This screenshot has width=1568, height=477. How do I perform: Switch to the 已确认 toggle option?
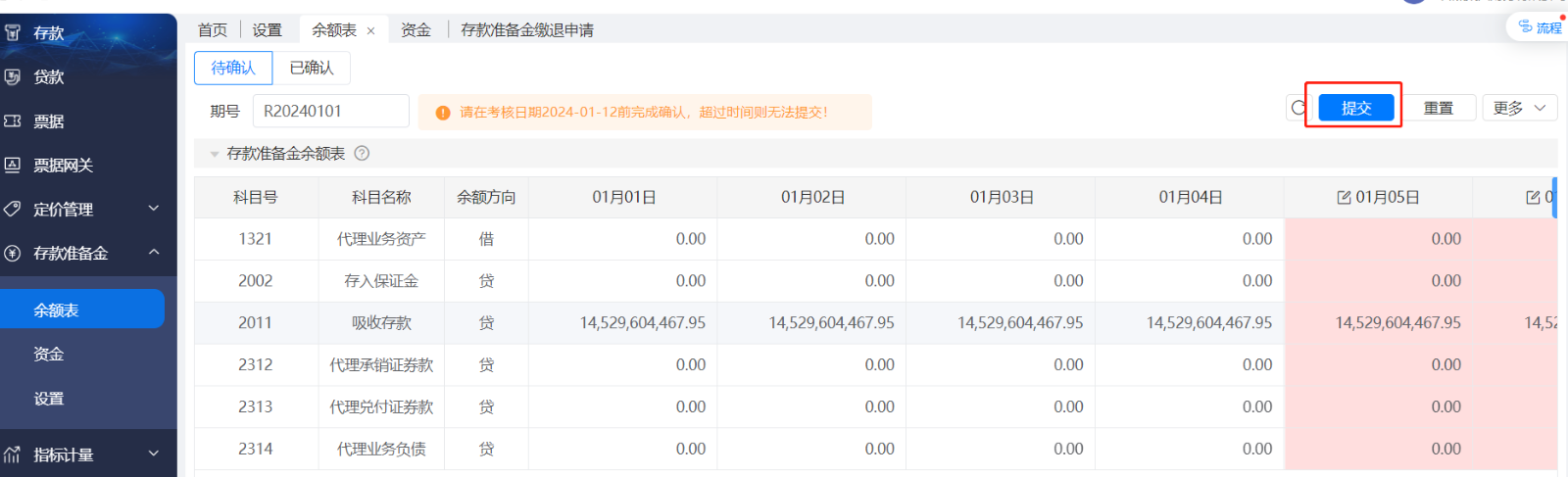coord(312,68)
